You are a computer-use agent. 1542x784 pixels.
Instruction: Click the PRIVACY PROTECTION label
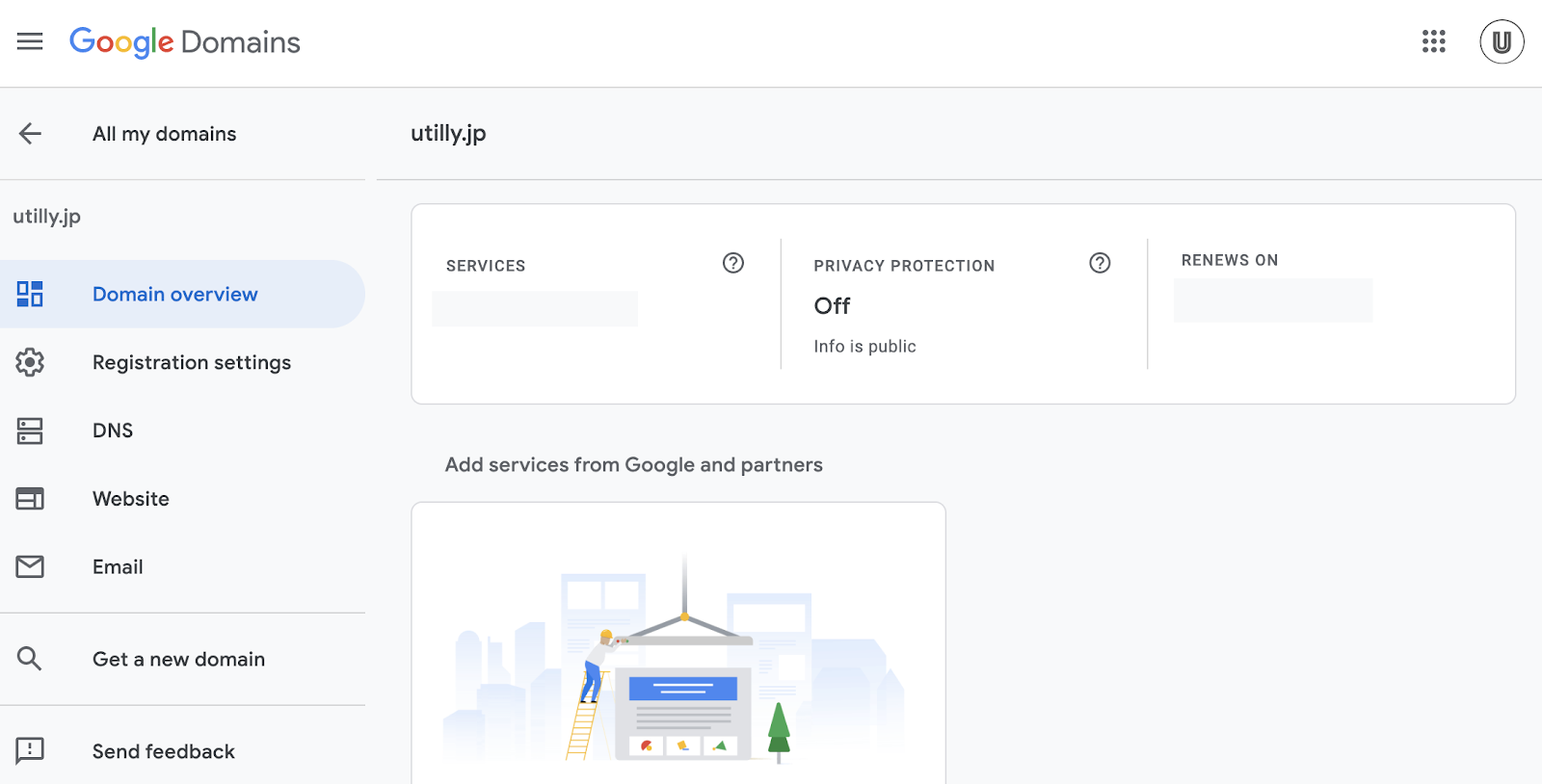coord(904,266)
